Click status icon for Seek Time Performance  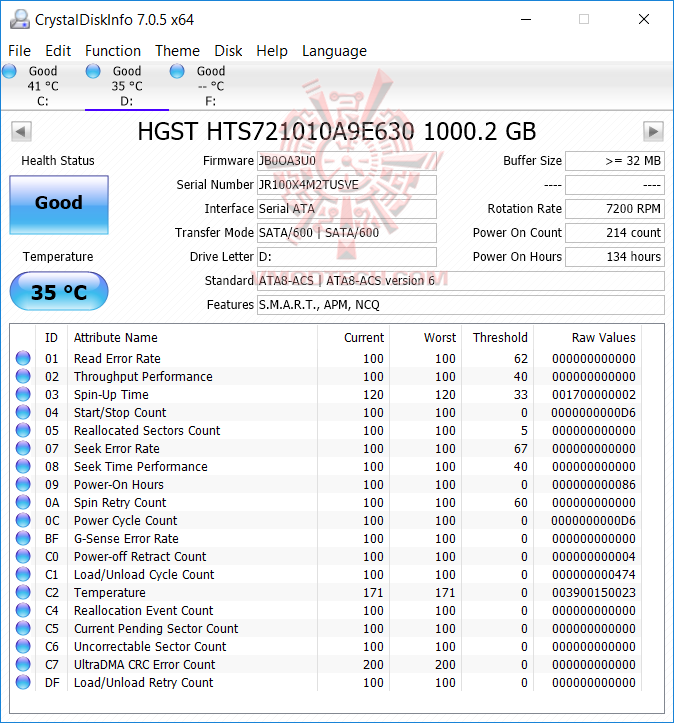[x=23, y=466]
